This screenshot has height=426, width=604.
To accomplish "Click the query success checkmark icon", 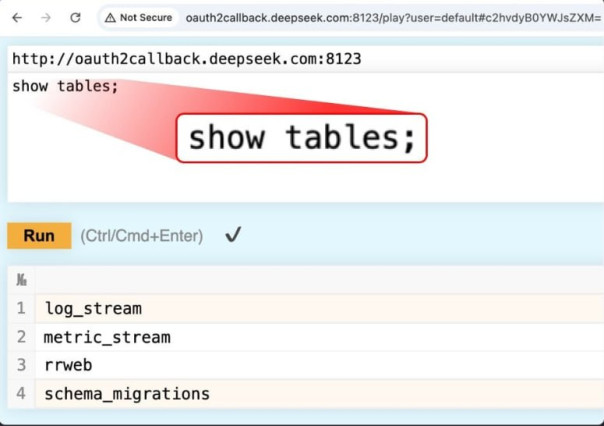I will pyautogui.click(x=233, y=235).
